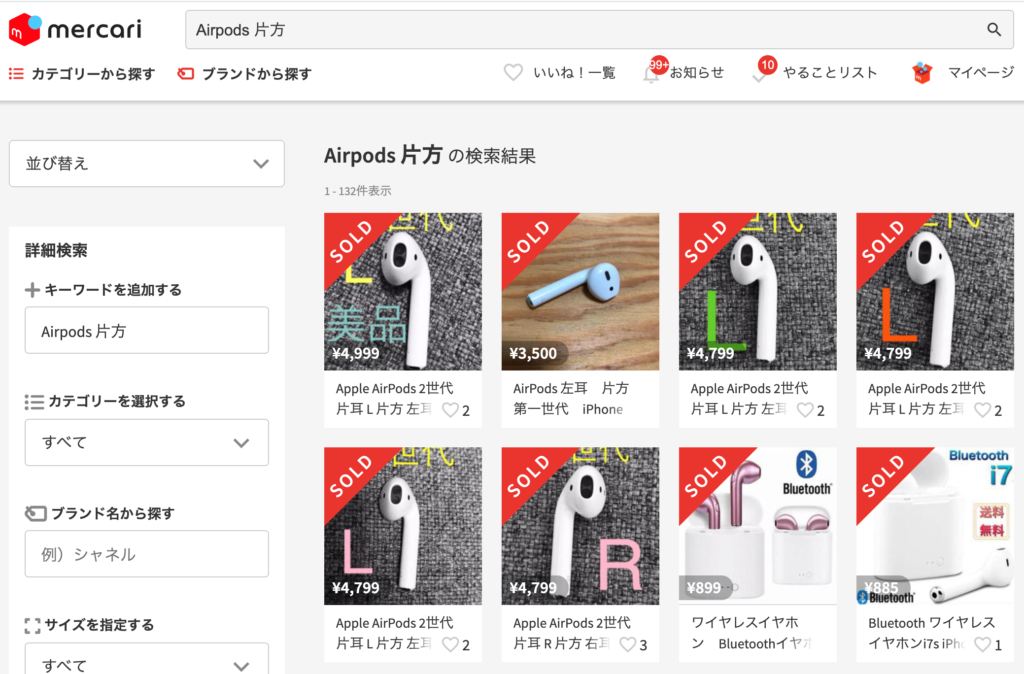Click the 'ブランド名から探す' label

[112, 514]
